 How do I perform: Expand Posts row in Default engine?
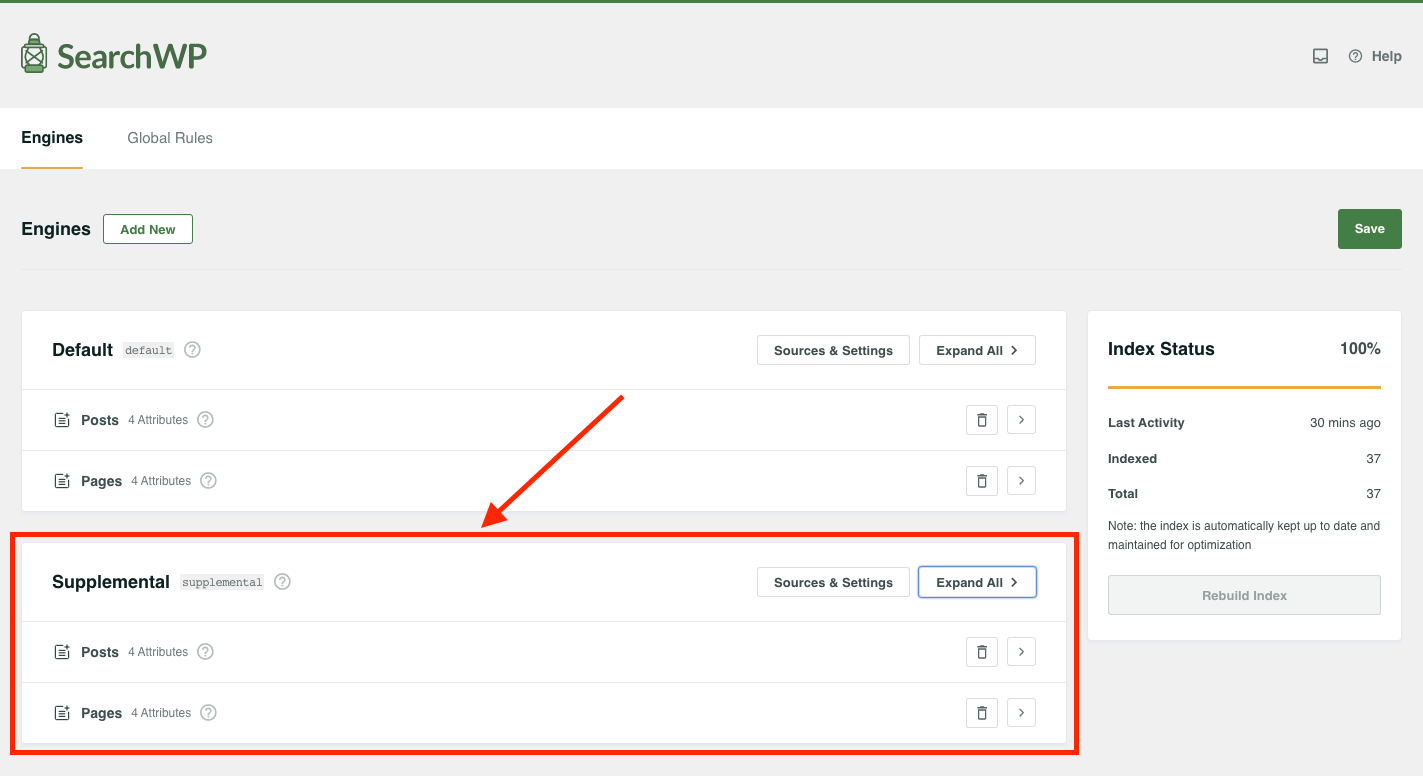(1021, 420)
